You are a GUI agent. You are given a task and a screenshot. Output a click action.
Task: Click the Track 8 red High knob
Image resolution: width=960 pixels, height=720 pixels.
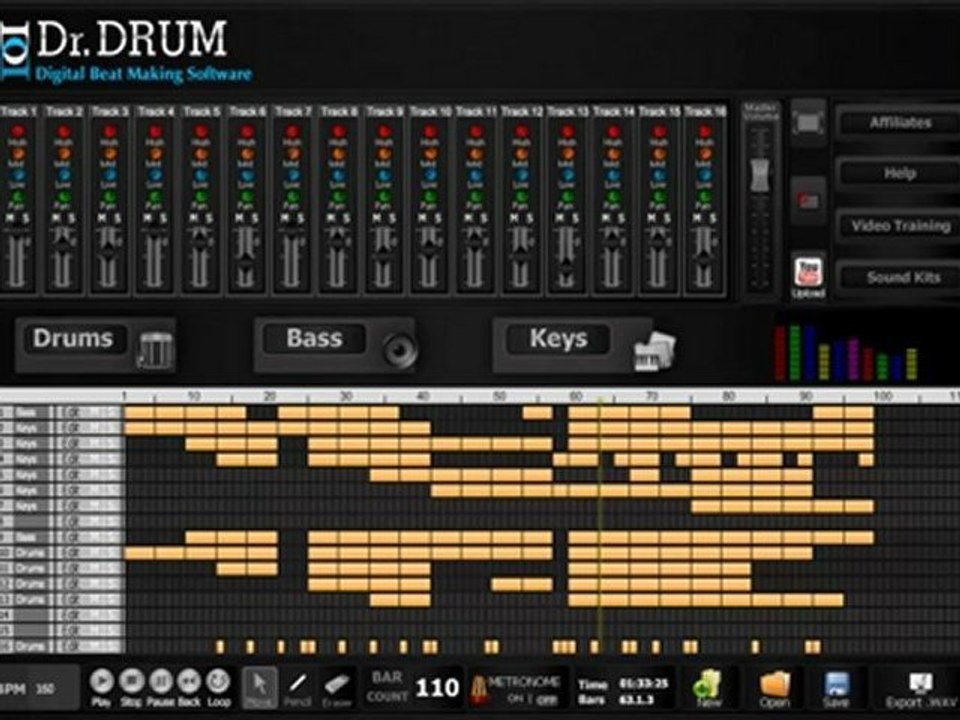tap(339, 132)
